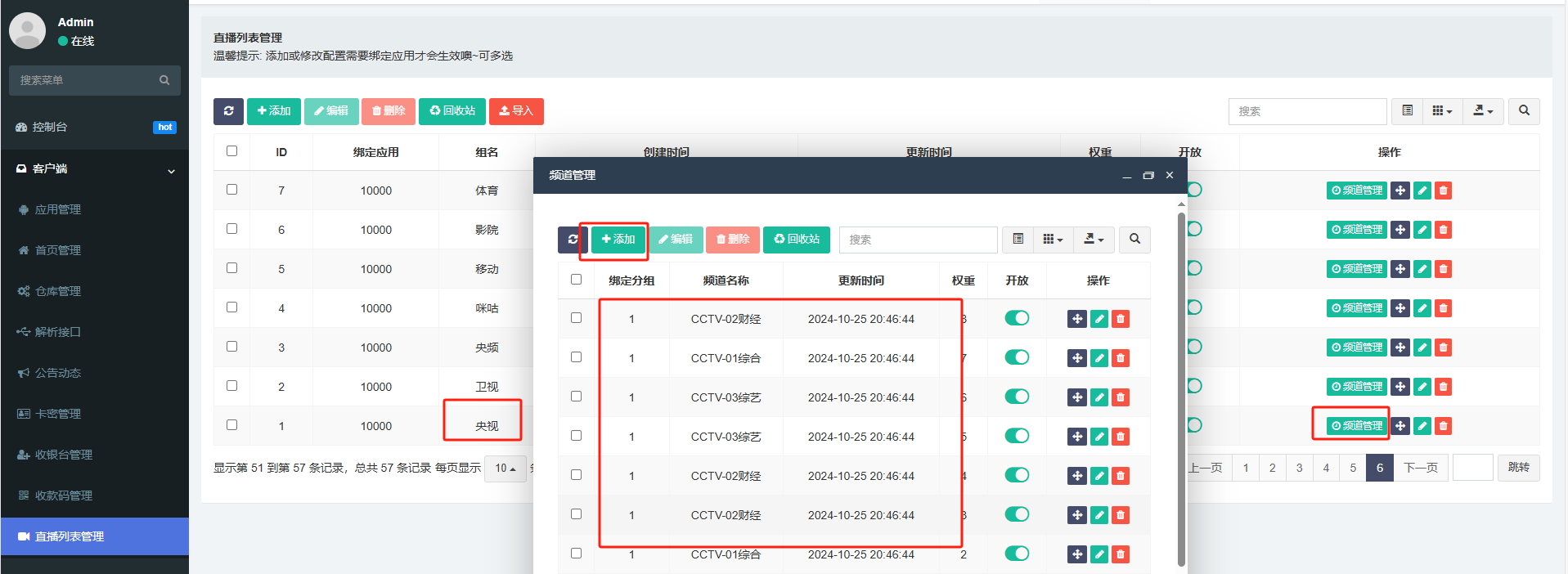Screen dimensions: 1568x574
Task: Click red delete icon for CCTV-01综合 weight 7
Action: point(1121,358)
